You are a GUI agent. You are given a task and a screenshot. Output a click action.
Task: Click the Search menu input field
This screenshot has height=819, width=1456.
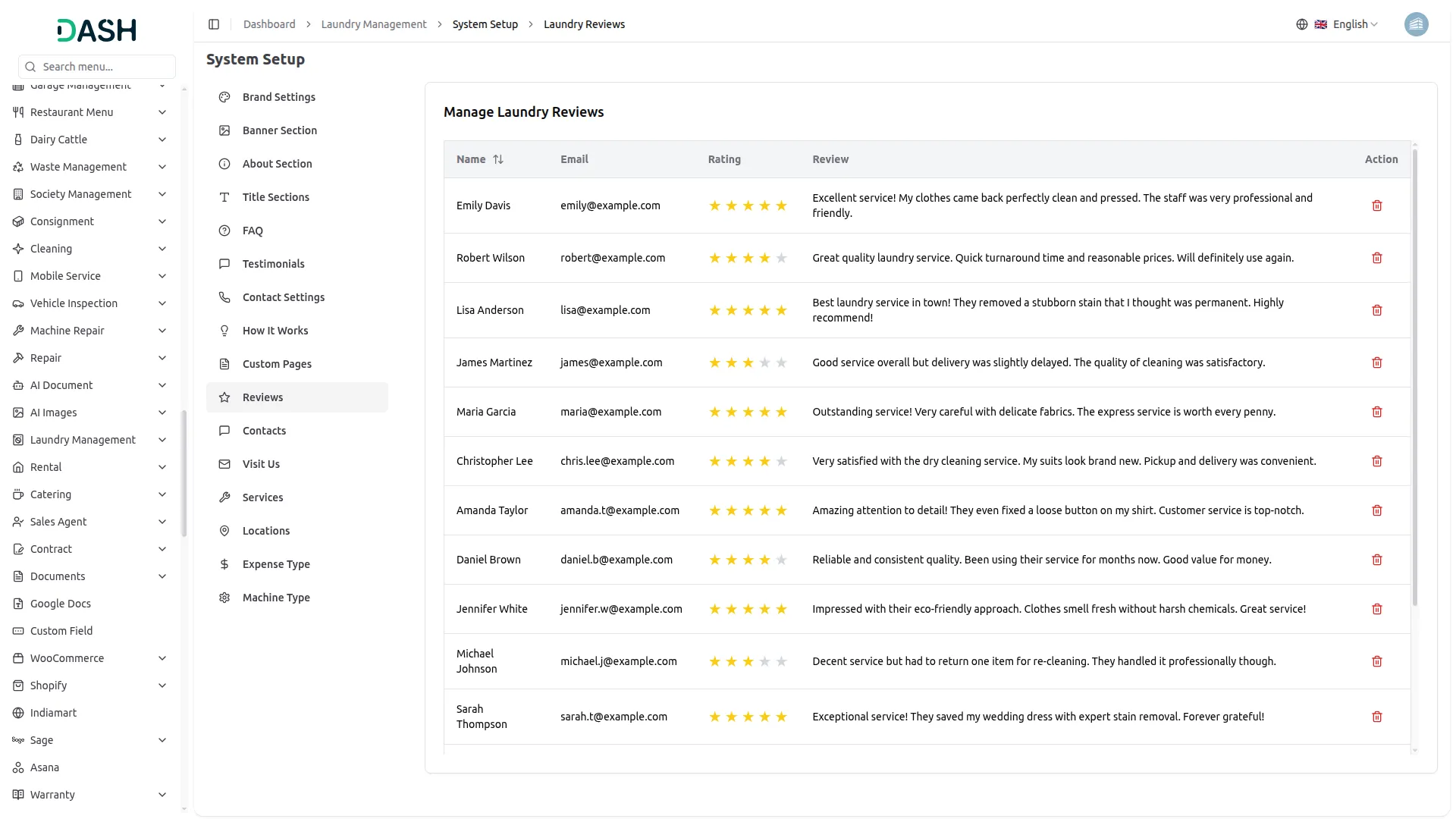point(97,67)
